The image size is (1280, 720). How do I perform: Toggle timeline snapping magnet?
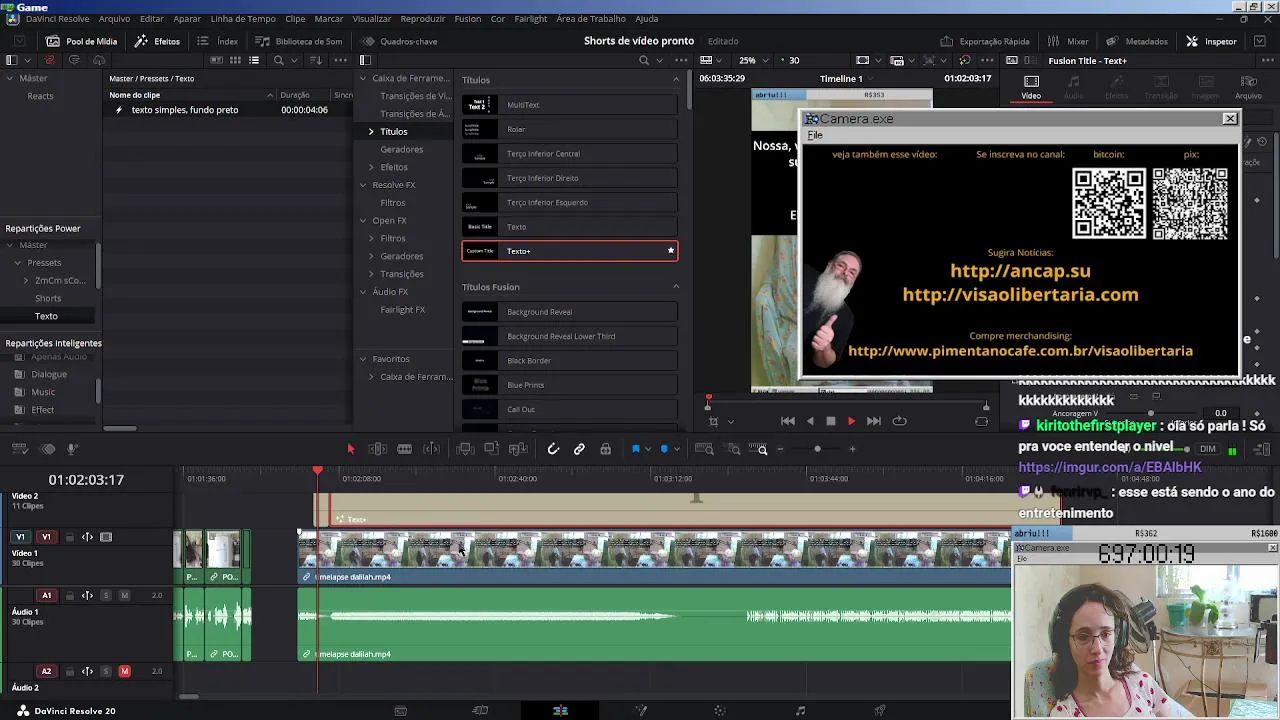(x=553, y=449)
